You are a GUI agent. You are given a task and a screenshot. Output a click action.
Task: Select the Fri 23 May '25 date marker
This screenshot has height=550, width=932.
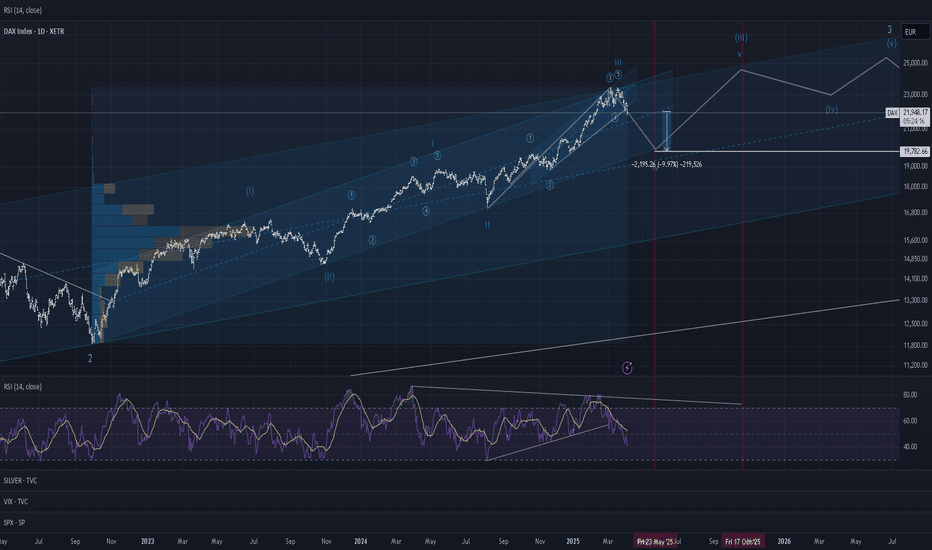(x=655, y=541)
